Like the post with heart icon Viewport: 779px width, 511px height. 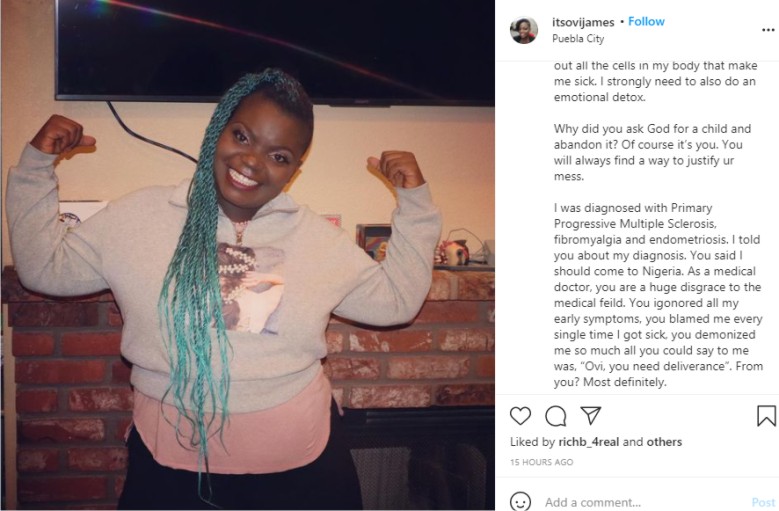(520, 416)
